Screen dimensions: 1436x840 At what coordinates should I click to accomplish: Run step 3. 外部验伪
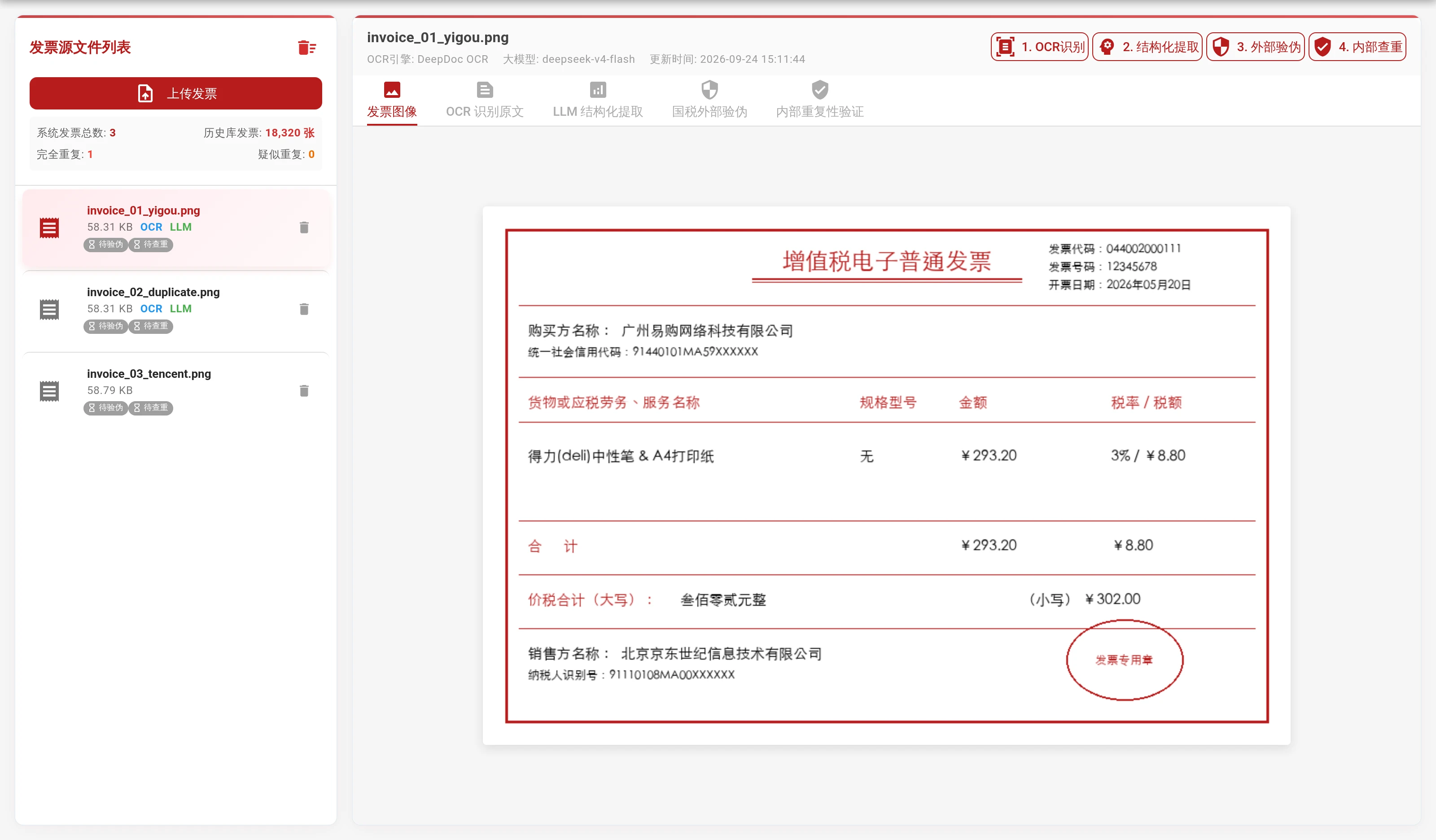(x=1255, y=47)
